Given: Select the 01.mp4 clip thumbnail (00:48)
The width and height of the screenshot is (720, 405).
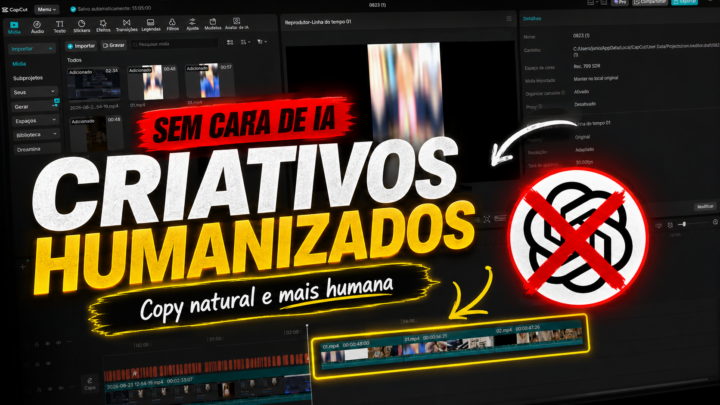Looking at the screenshot, I should (152, 82).
